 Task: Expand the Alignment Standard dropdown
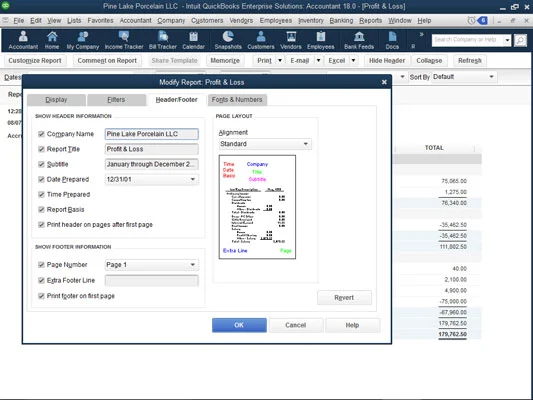[306, 144]
